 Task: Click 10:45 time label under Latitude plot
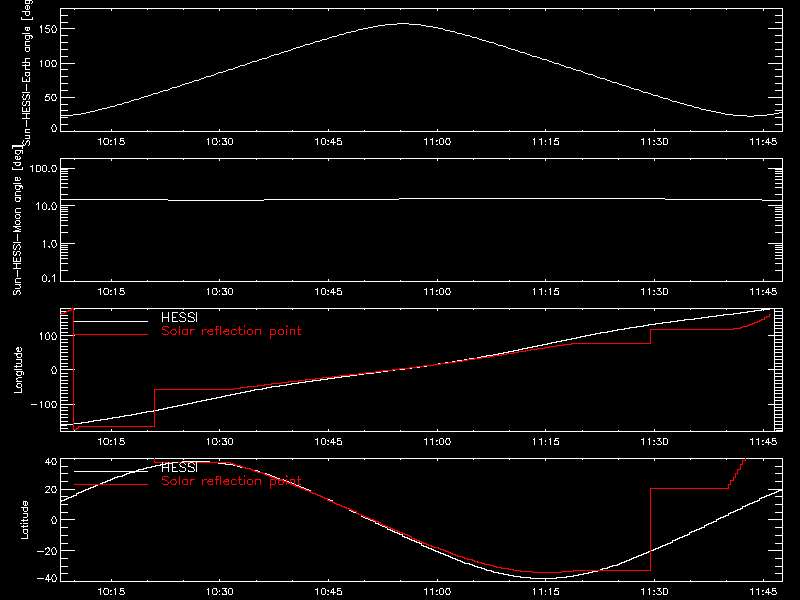329,592
